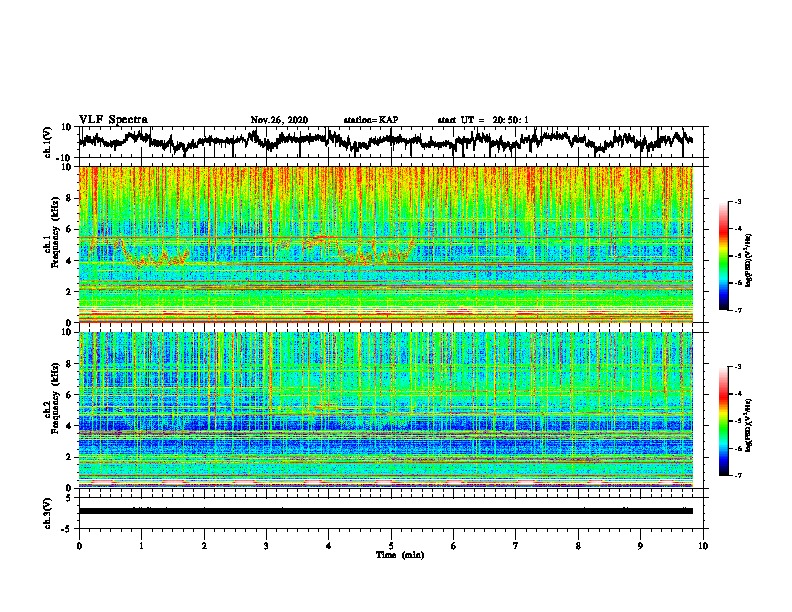The image size is (792, 612).
Task: Click the '-3' tick on lower color bar
Action: (x=737, y=367)
